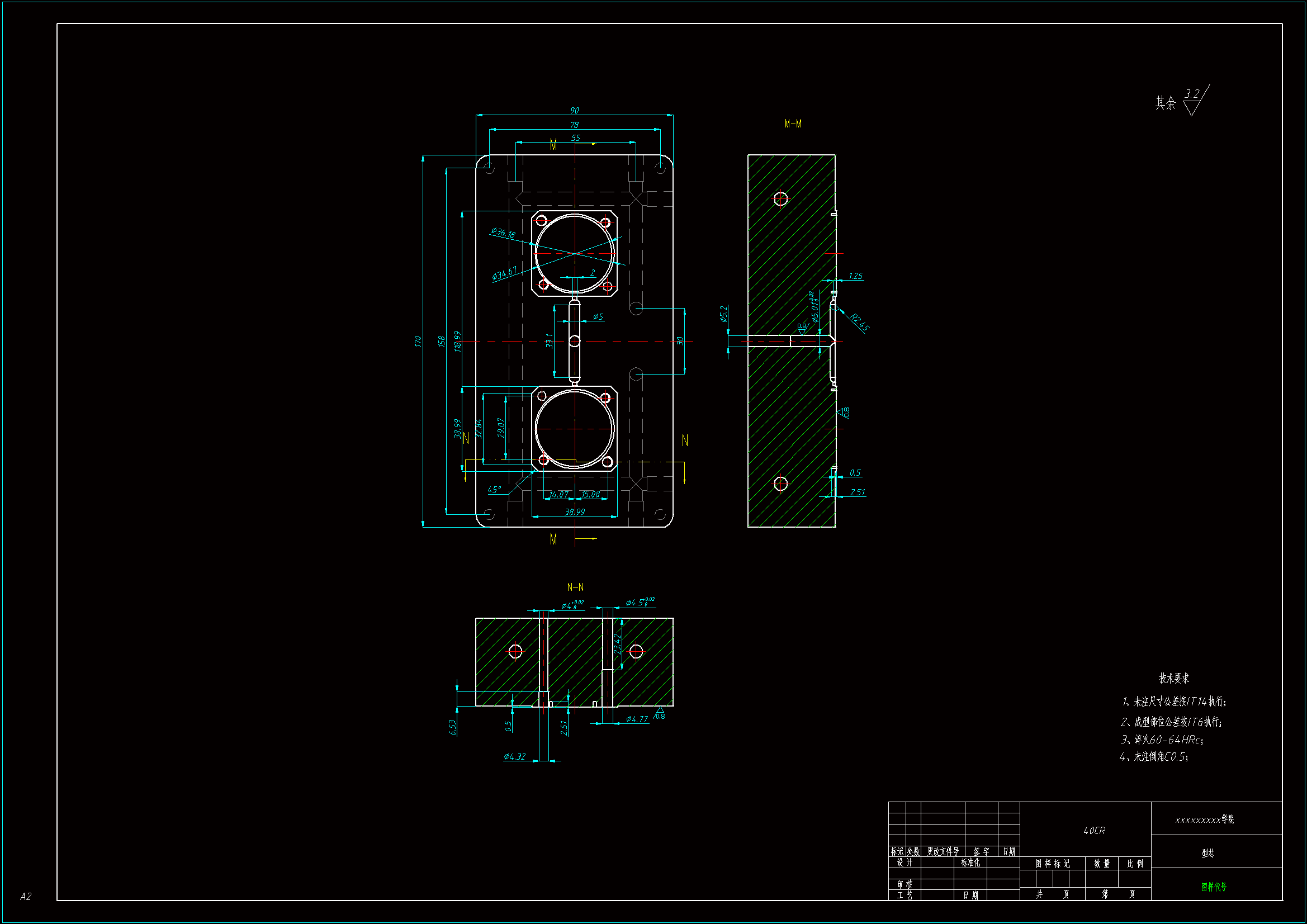
Task: Click the 型芯 part name cell
Action: pyautogui.click(x=1207, y=853)
